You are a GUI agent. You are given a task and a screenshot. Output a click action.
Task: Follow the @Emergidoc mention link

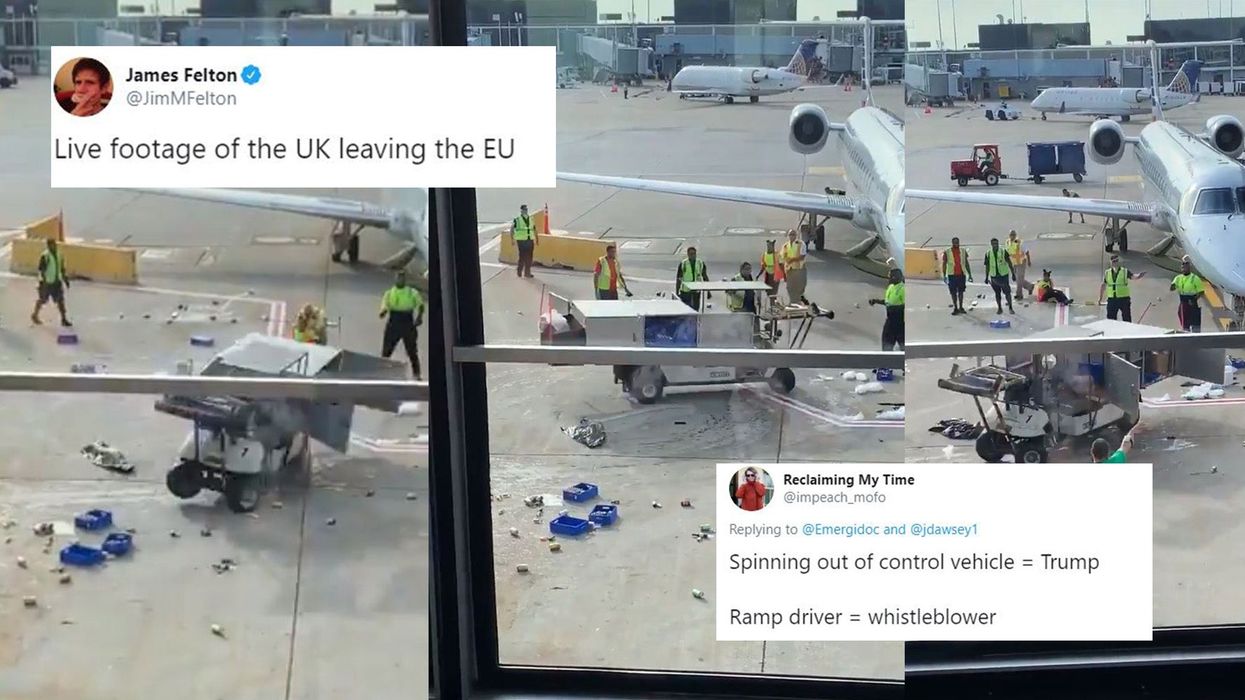(x=840, y=529)
